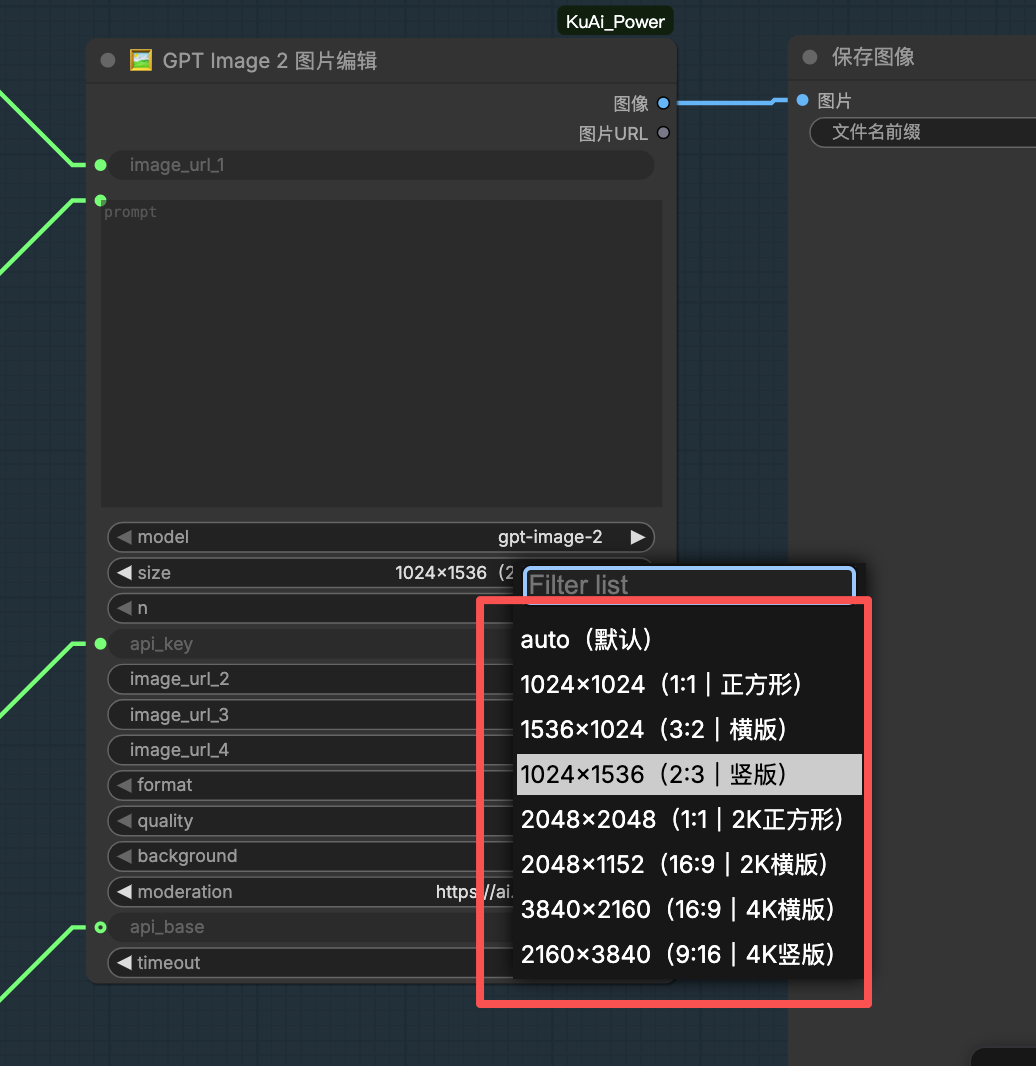
Task: Click previous arrow on size widget
Action: click(x=124, y=572)
